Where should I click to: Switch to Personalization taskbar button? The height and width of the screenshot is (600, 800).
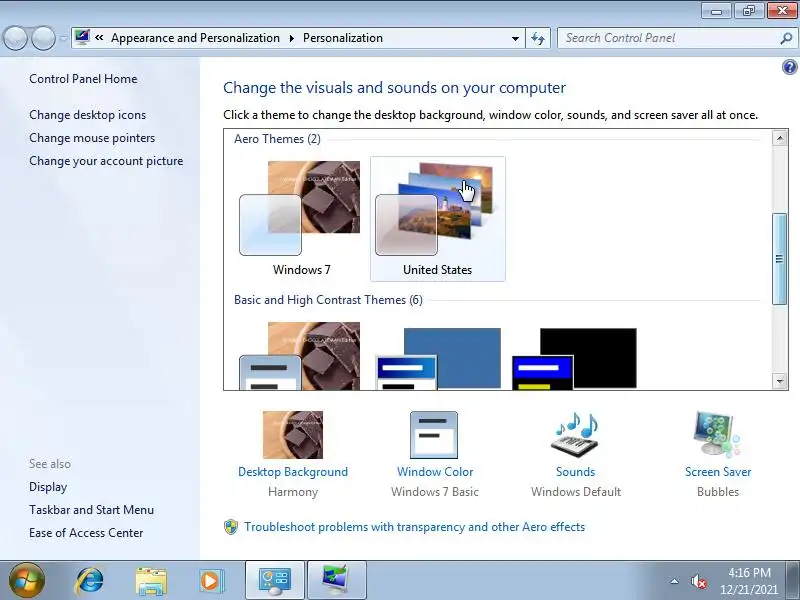click(x=337, y=581)
